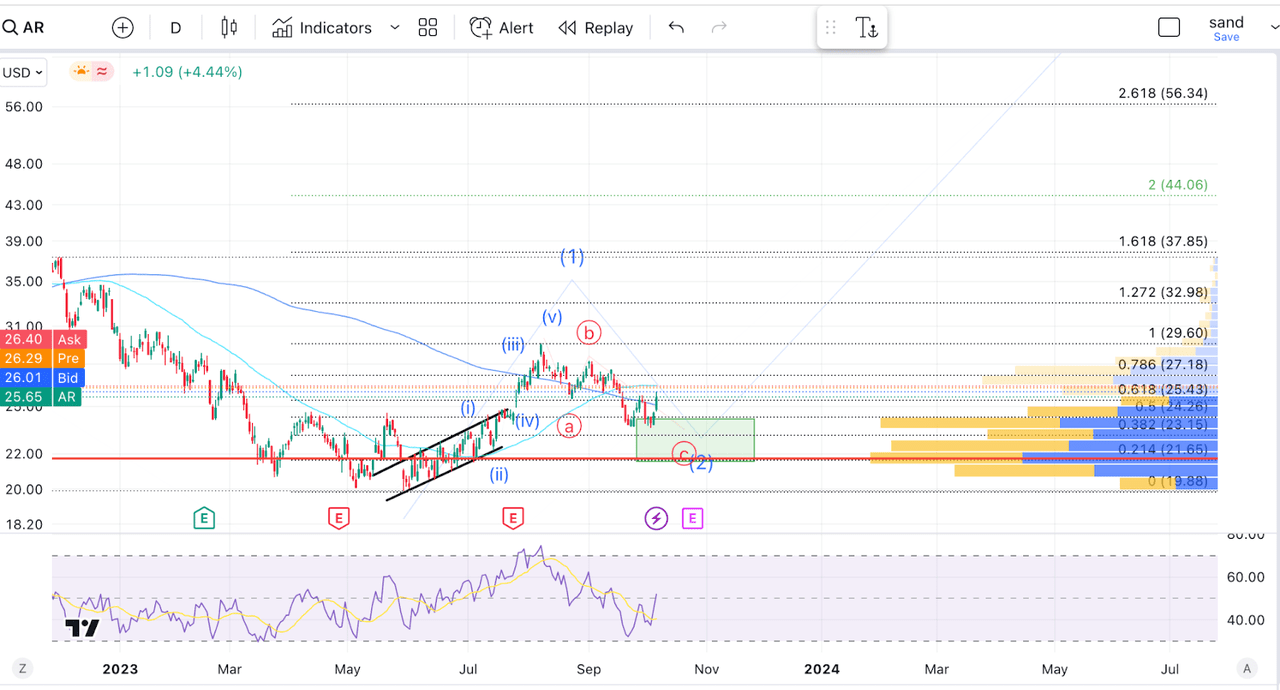
Task: Click the add symbol plus icon
Action: (x=122, y=28)
